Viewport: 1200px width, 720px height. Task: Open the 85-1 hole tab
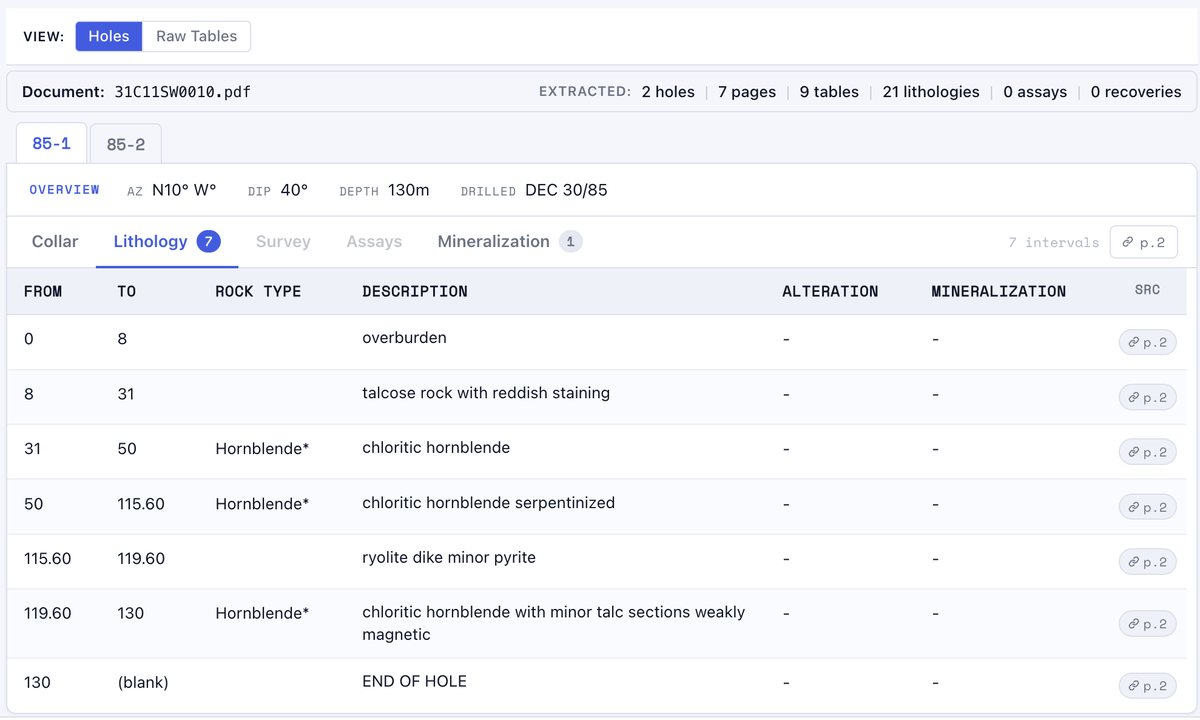point(51,144)
